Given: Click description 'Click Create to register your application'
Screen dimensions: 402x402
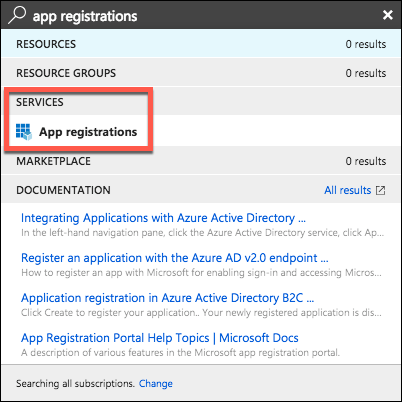Looking at the screenshot, I should (201, 313).
